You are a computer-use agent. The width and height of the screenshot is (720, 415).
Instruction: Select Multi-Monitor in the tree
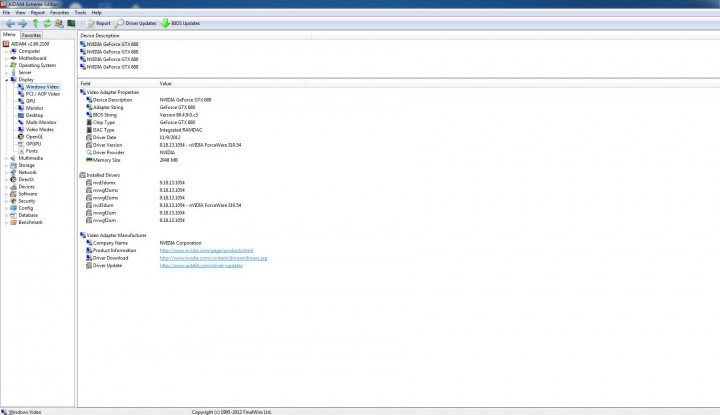click(x=41, y=123)
